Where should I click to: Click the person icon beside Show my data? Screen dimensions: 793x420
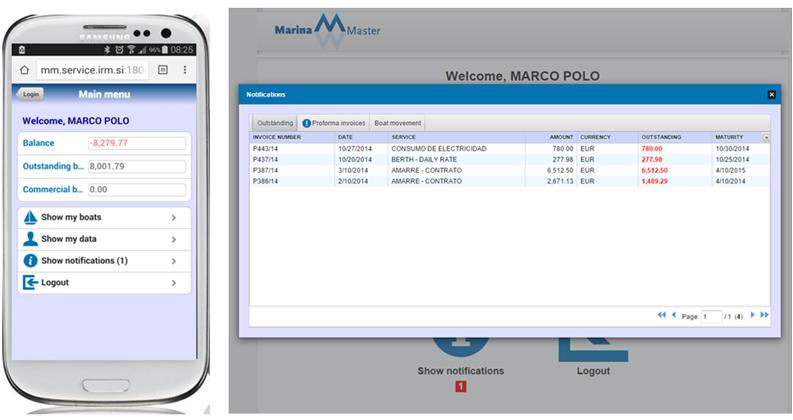tap(31, 240)
